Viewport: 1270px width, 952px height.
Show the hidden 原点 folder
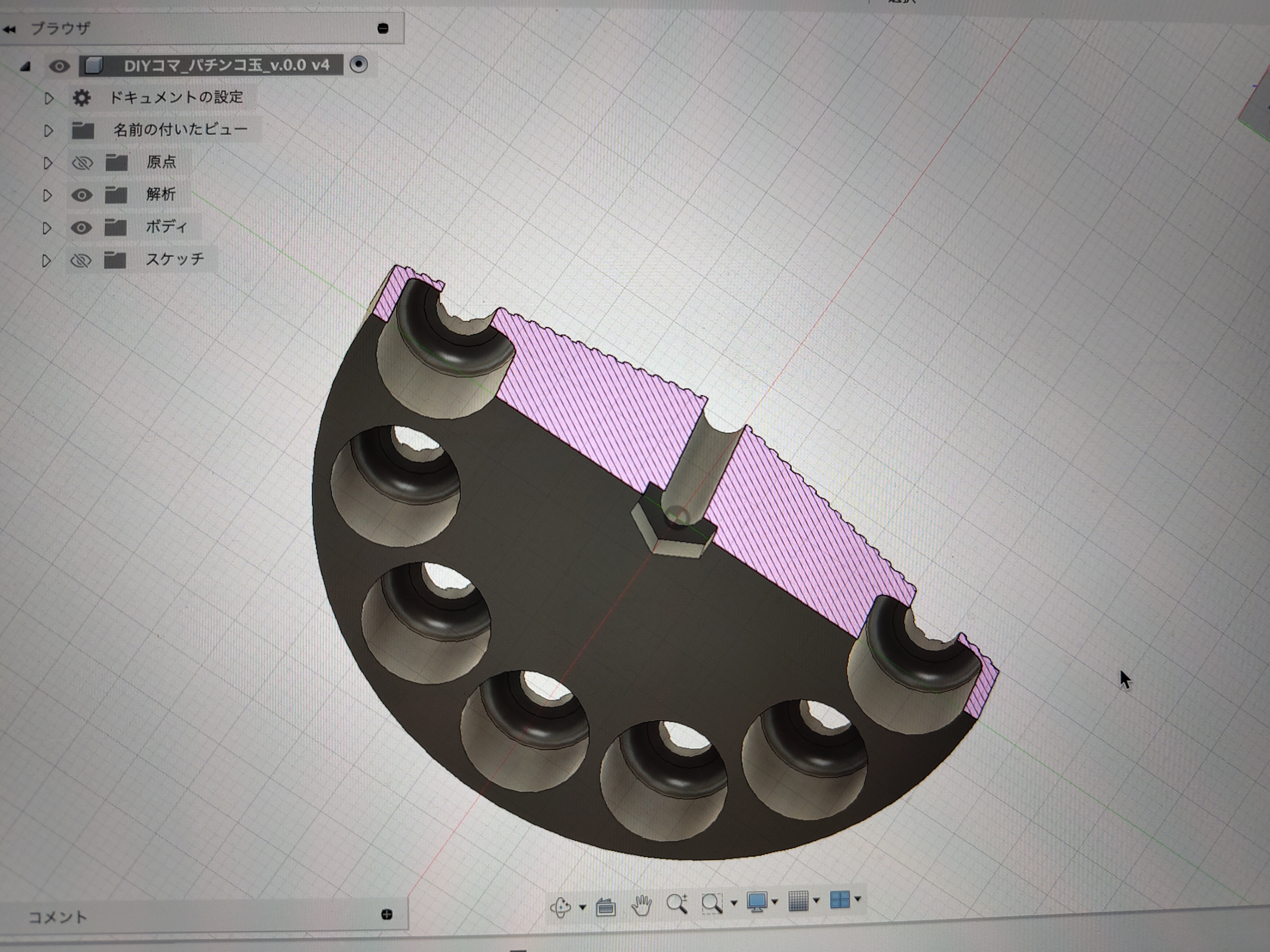(x=82, y=163)
